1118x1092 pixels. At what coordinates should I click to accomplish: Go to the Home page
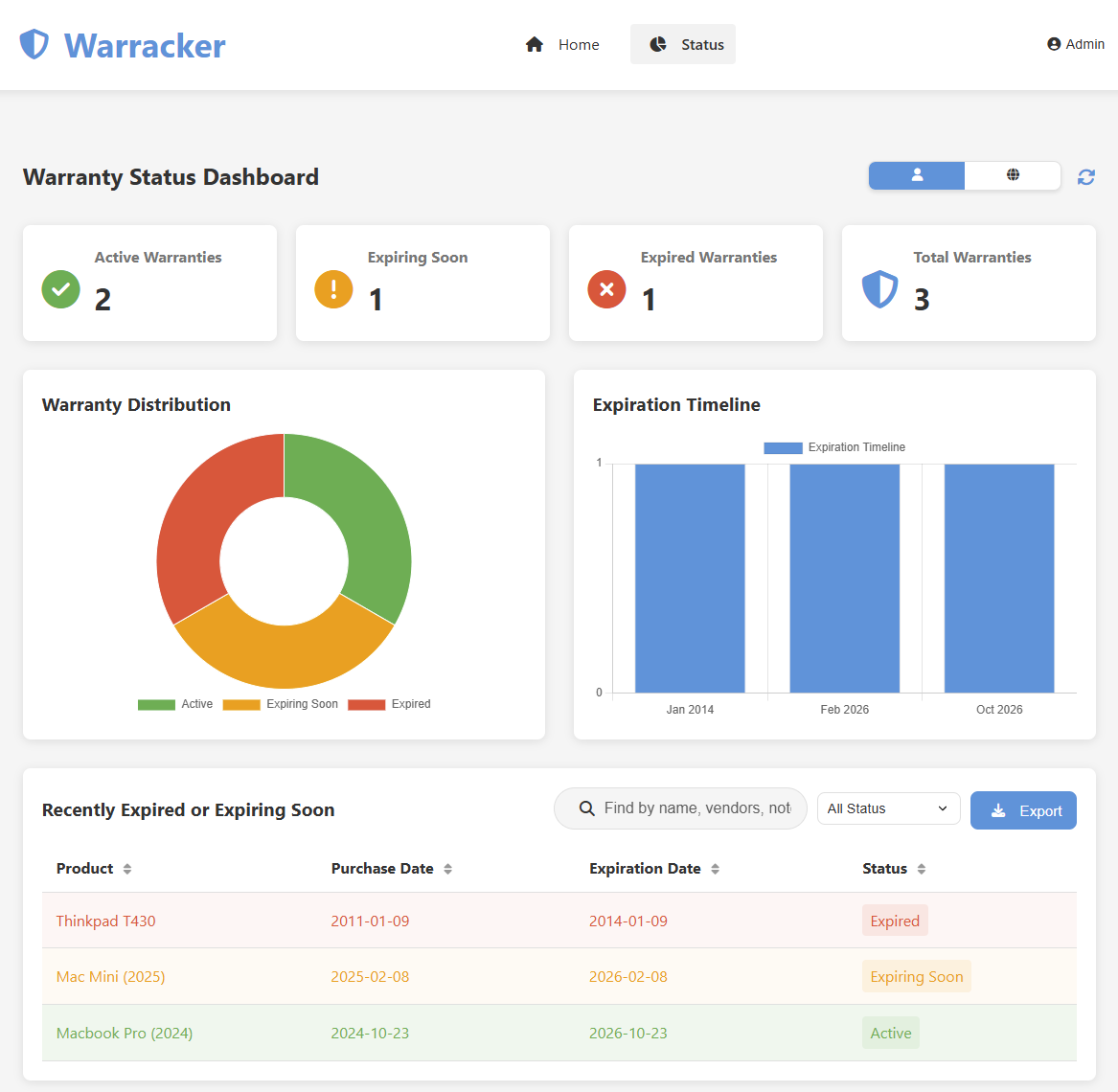tap(561, 44)
